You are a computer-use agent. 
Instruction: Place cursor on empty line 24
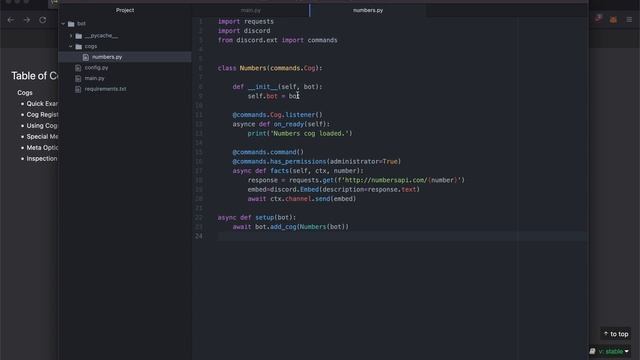pos(402,236)
